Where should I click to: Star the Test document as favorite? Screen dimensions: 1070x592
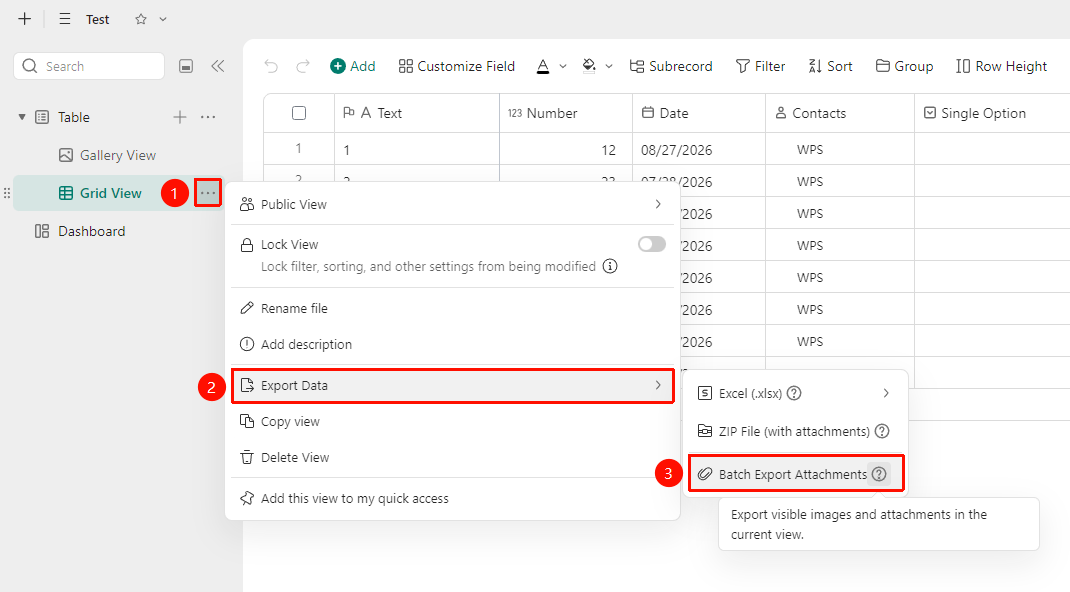(x=141, y=19)
